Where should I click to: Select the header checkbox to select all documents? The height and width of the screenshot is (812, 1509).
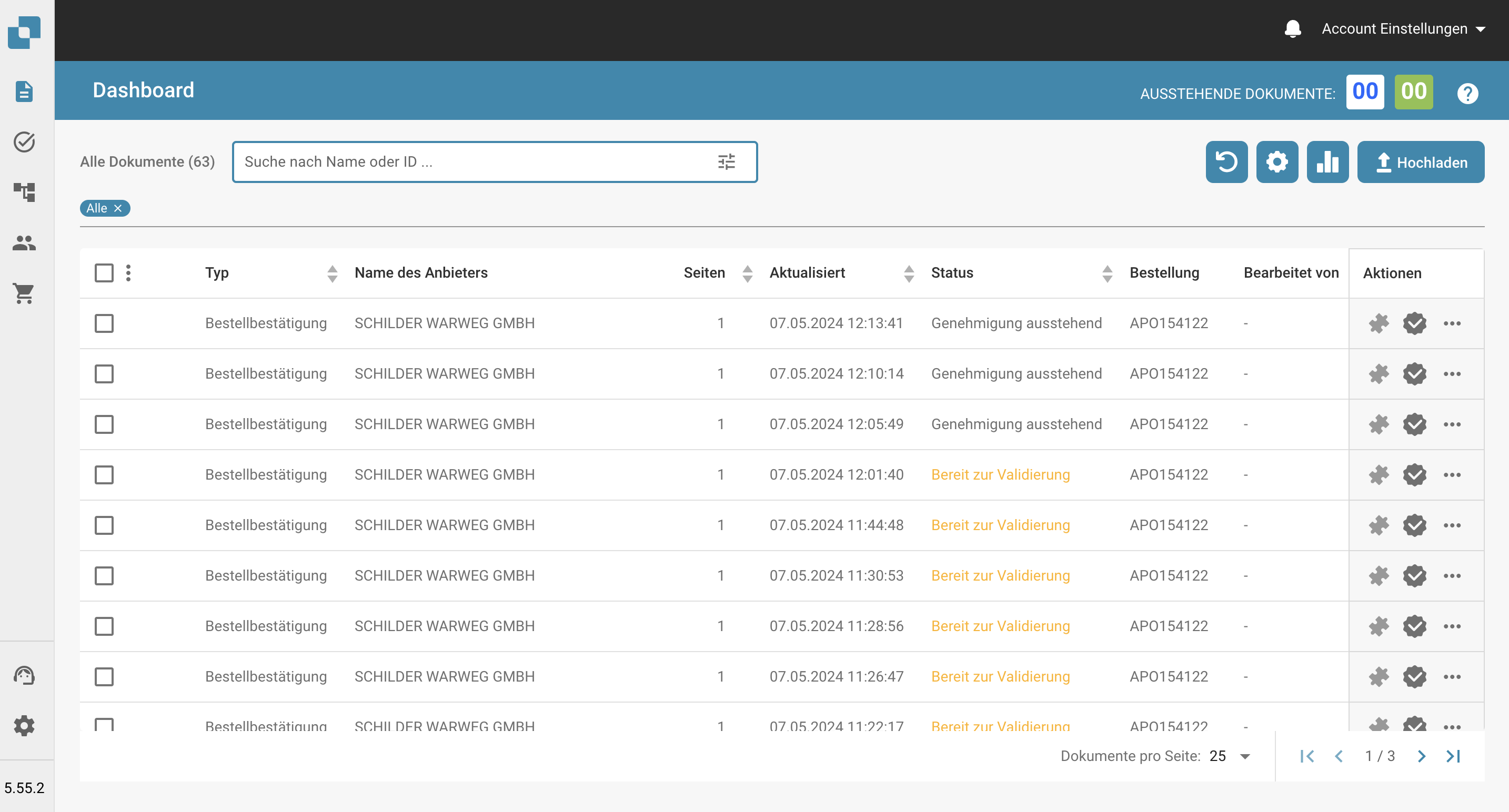pyautogui.click(x=104, y=273)
